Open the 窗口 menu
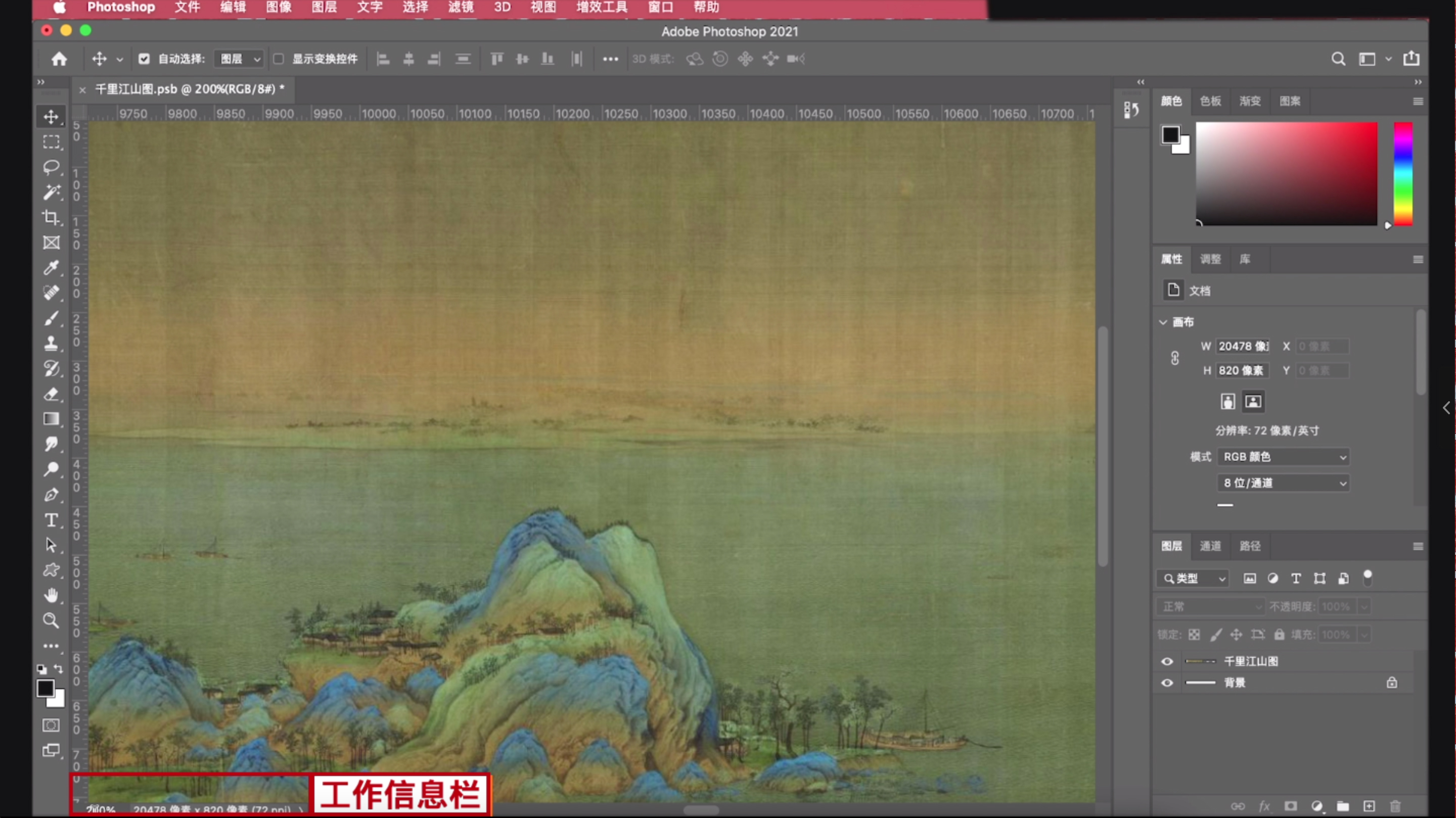The image size is (1456, 818). pyautogui.click(x=660, y=8)
